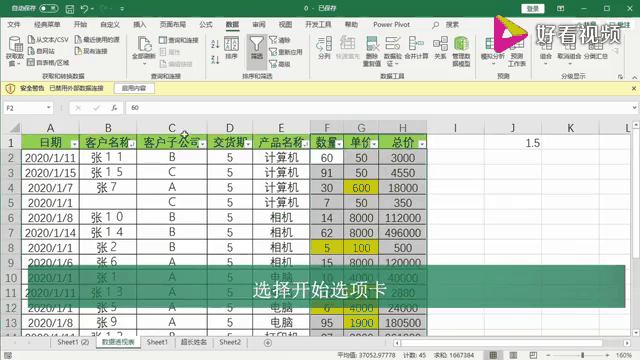
Task: Collapse the ribbon with the chevron
Action: pos(634,77)
